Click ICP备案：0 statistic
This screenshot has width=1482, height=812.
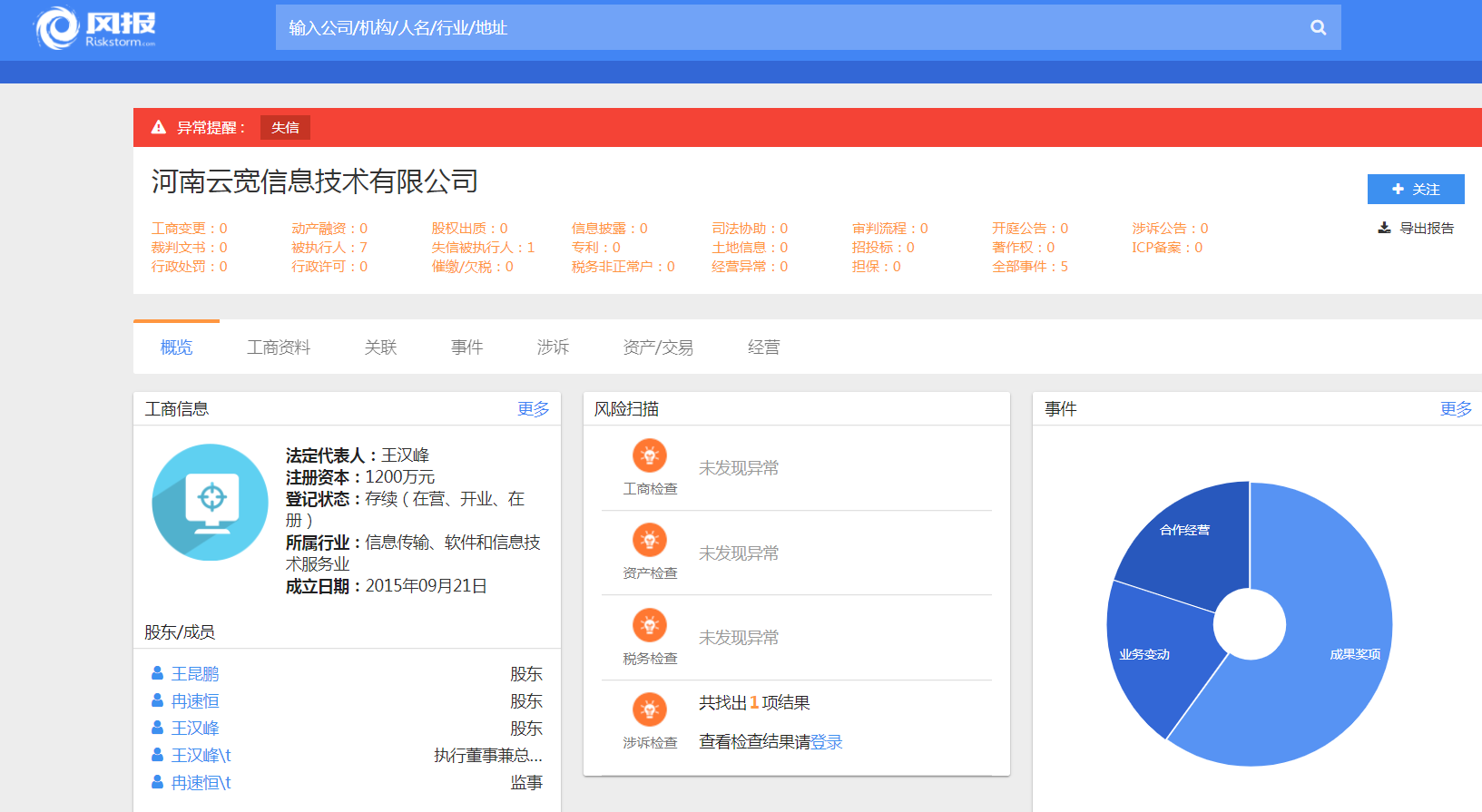point(1167,248)
